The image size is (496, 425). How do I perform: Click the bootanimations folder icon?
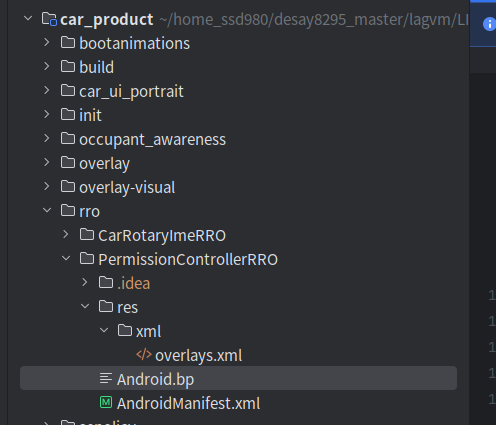coord(68,42)
